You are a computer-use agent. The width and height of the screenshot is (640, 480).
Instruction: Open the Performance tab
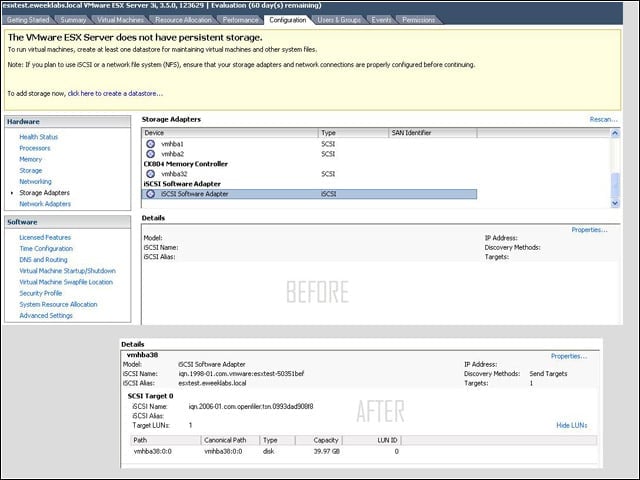pyautogui.click(x=240, y=20)
